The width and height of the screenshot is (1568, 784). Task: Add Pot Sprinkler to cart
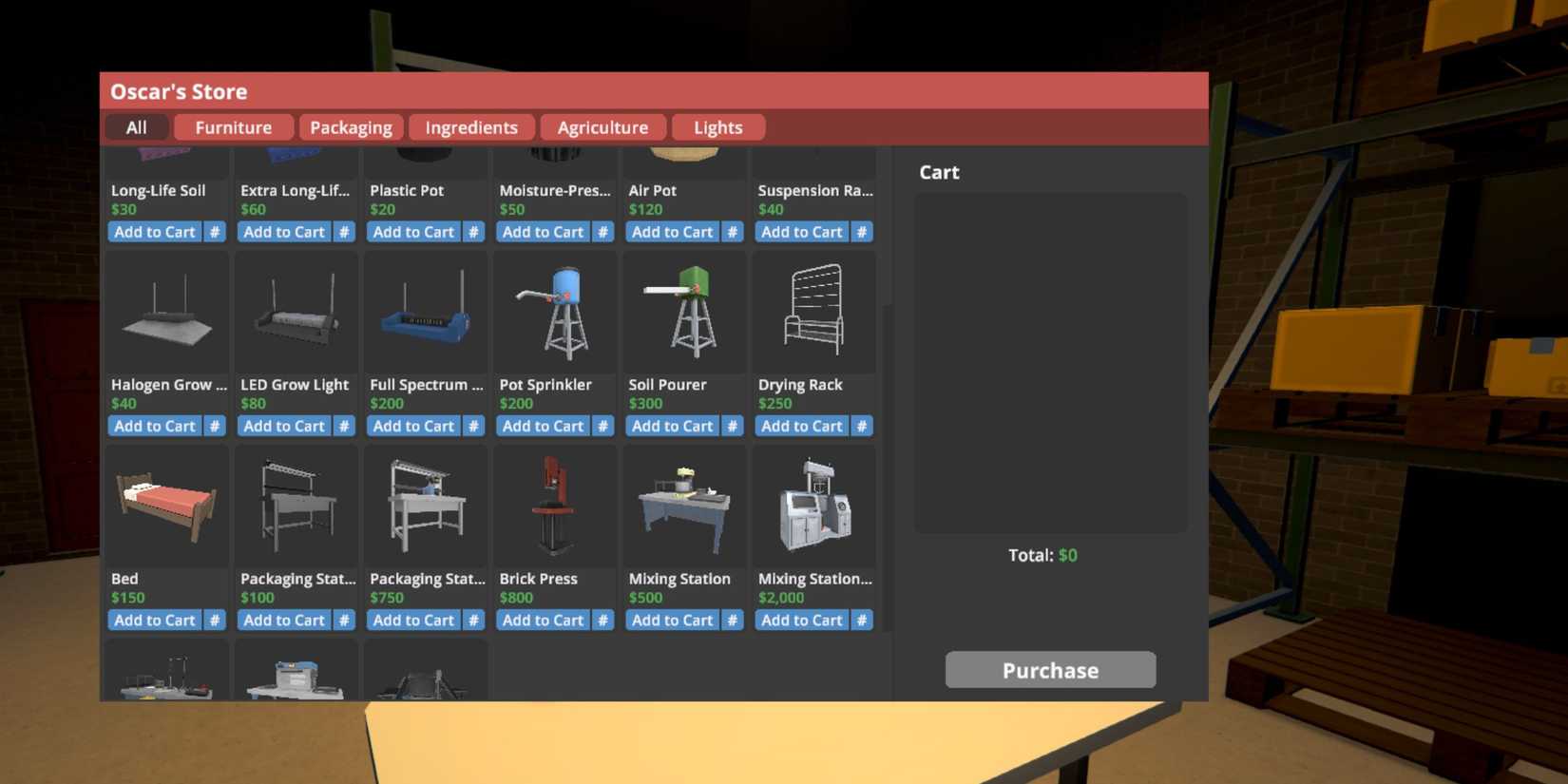point(543,426)
